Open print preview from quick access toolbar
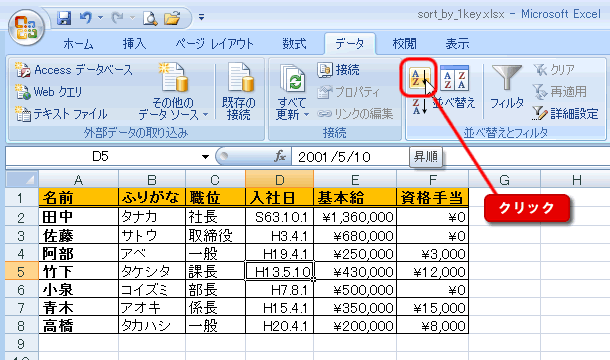The width and height of the screenshot is (610, 360). coord(150,18)
